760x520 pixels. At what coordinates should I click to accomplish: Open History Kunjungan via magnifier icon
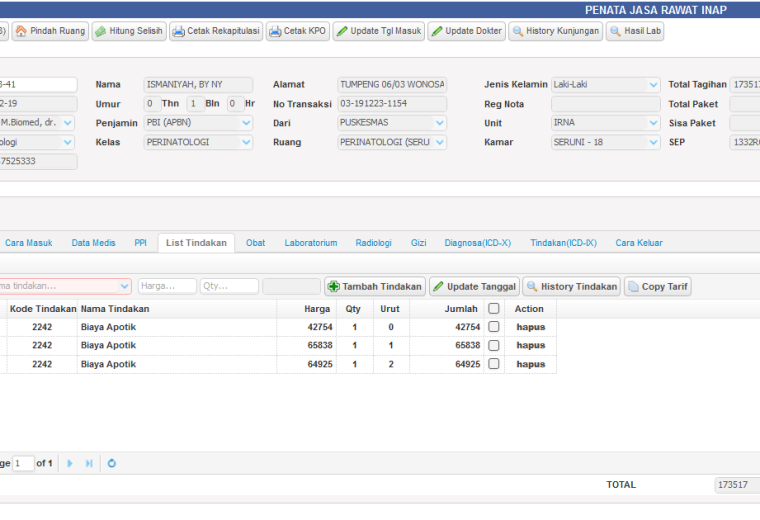[518, 31]
